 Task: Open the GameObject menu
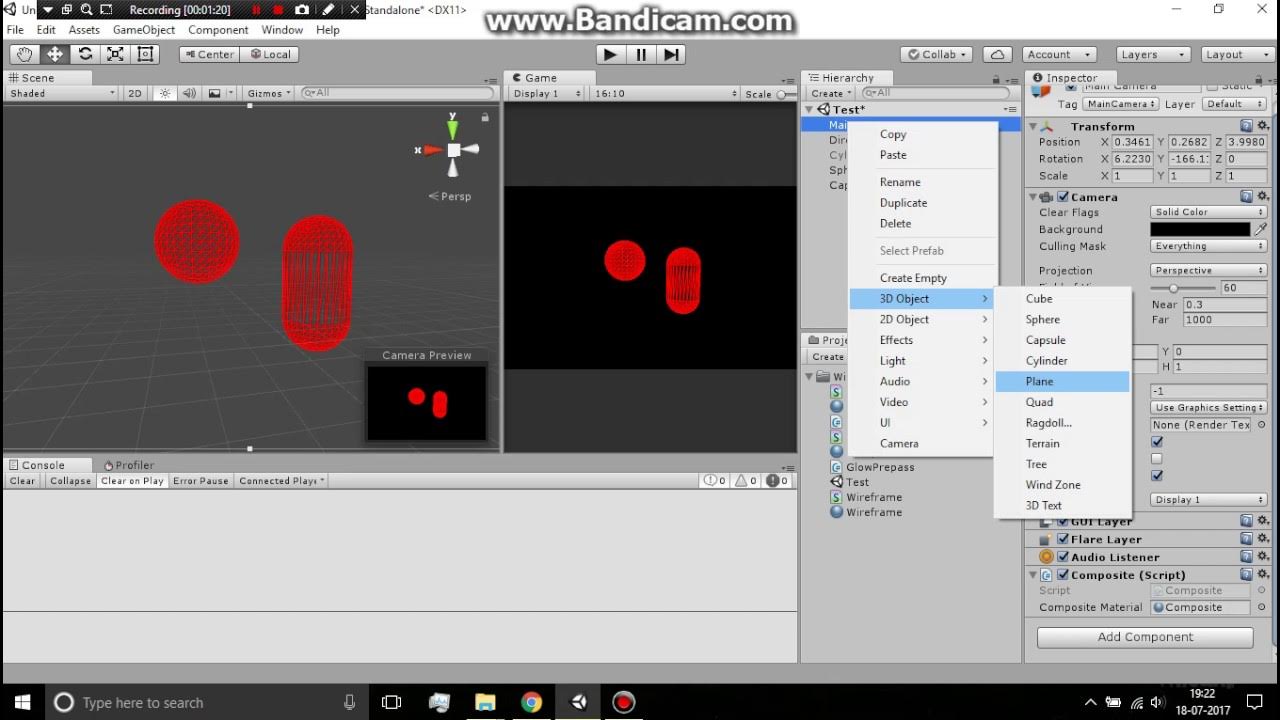[144, 30]
